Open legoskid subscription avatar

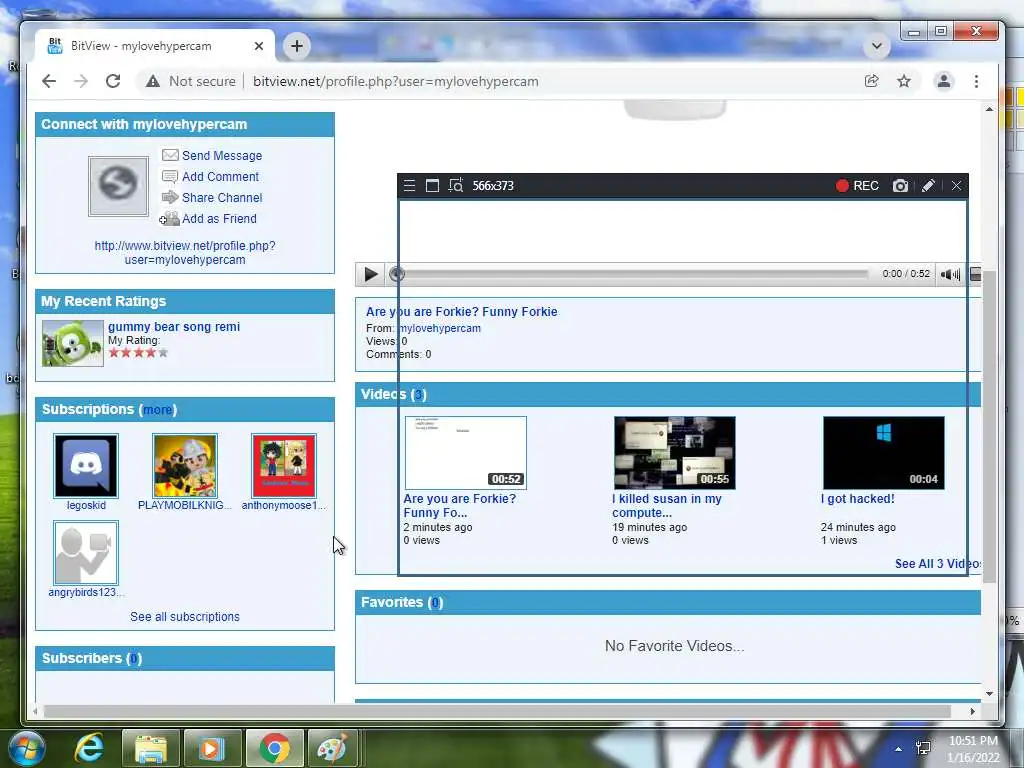[86, 466]
